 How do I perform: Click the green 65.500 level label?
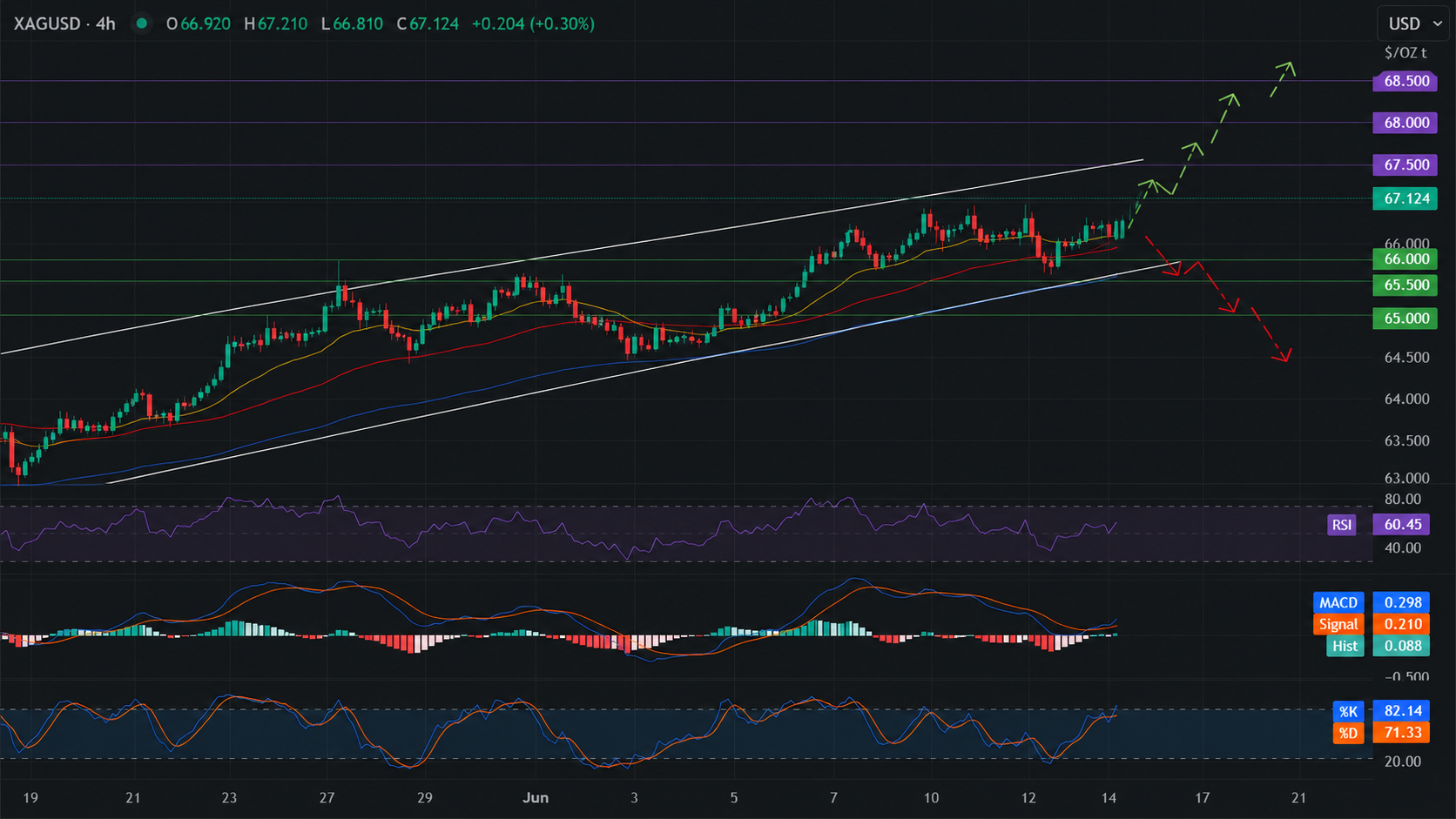[x=1405, y=285]
